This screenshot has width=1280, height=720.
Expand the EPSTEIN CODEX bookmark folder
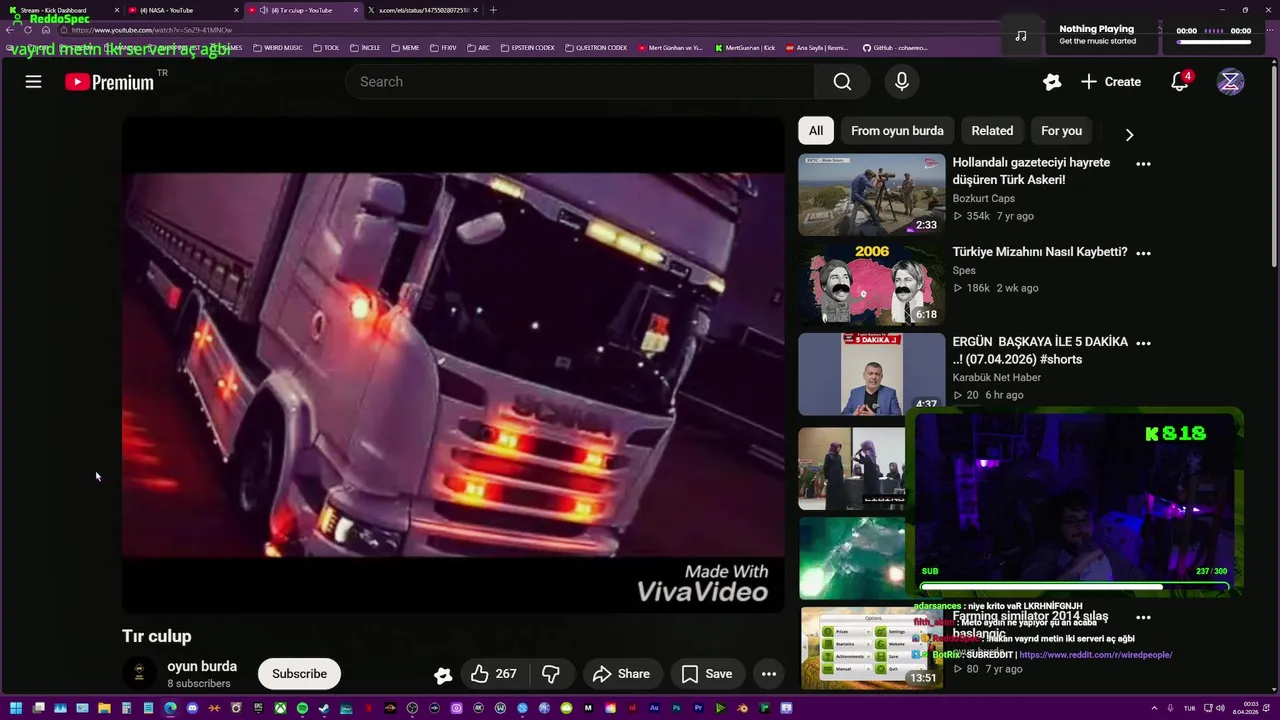[x=526, y=47]
